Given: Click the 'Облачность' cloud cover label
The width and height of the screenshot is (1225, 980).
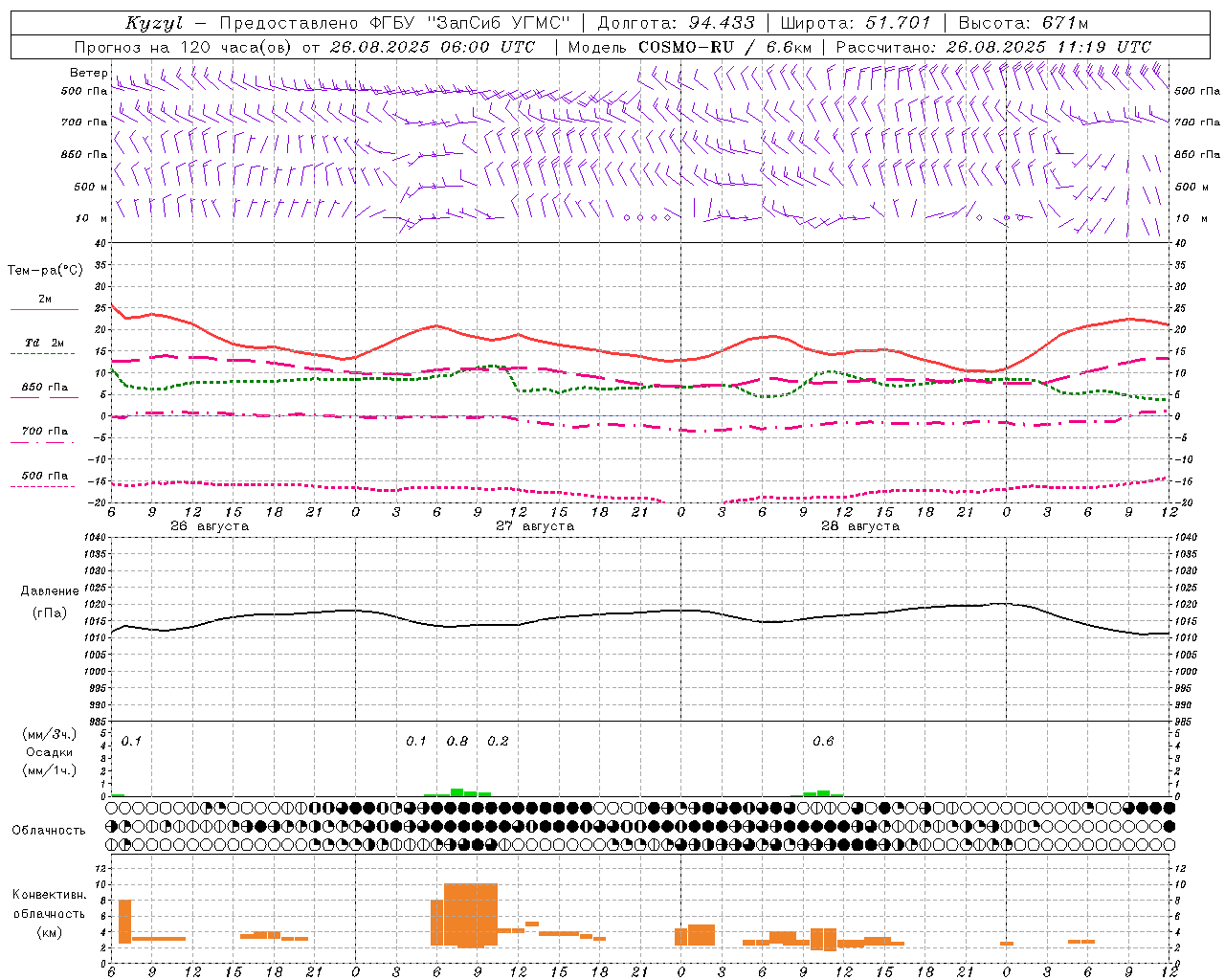Looking at the screenshot, I should 49,830.
